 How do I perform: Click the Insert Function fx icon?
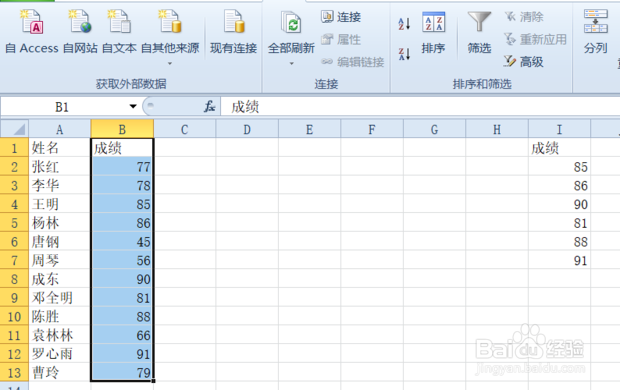click(x=210, y=106)
